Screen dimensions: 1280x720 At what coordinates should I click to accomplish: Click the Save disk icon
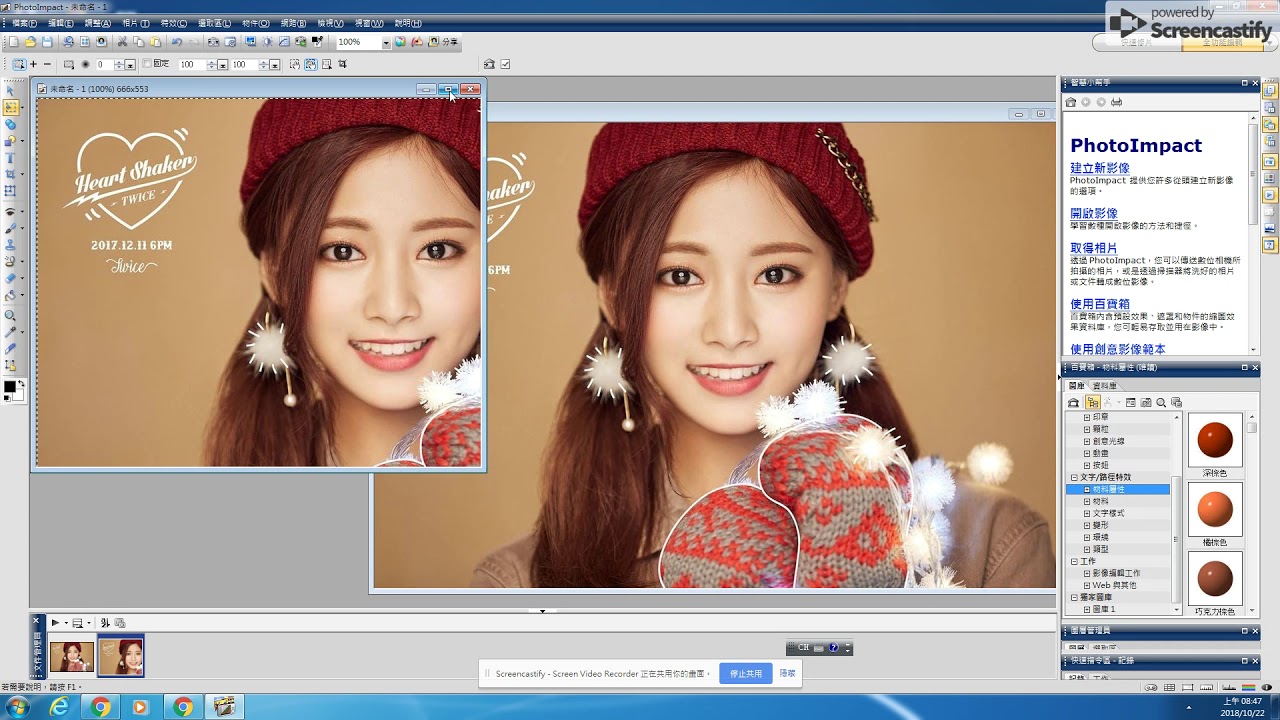click(x=47, y=42)
